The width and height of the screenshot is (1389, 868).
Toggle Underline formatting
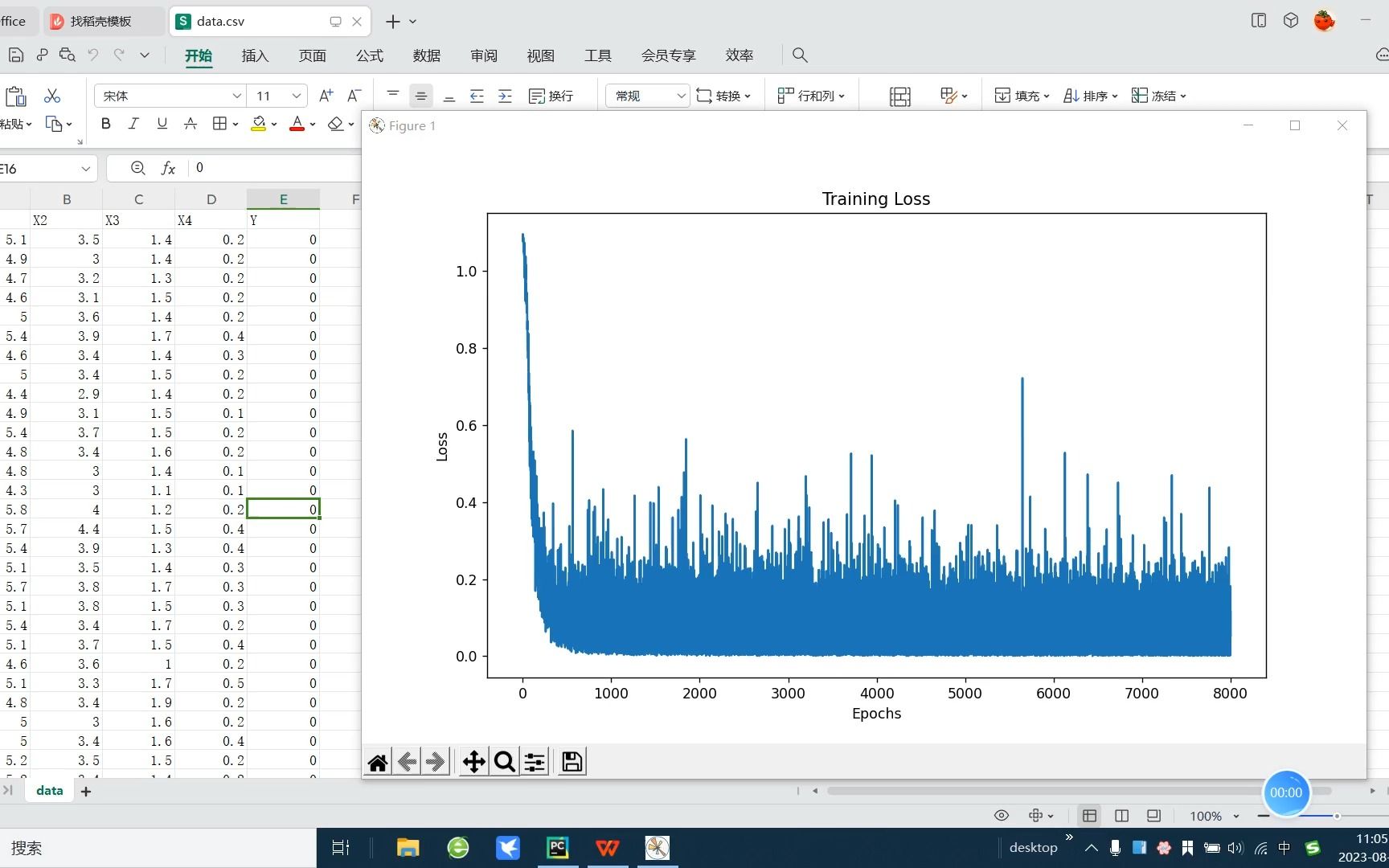162,123
